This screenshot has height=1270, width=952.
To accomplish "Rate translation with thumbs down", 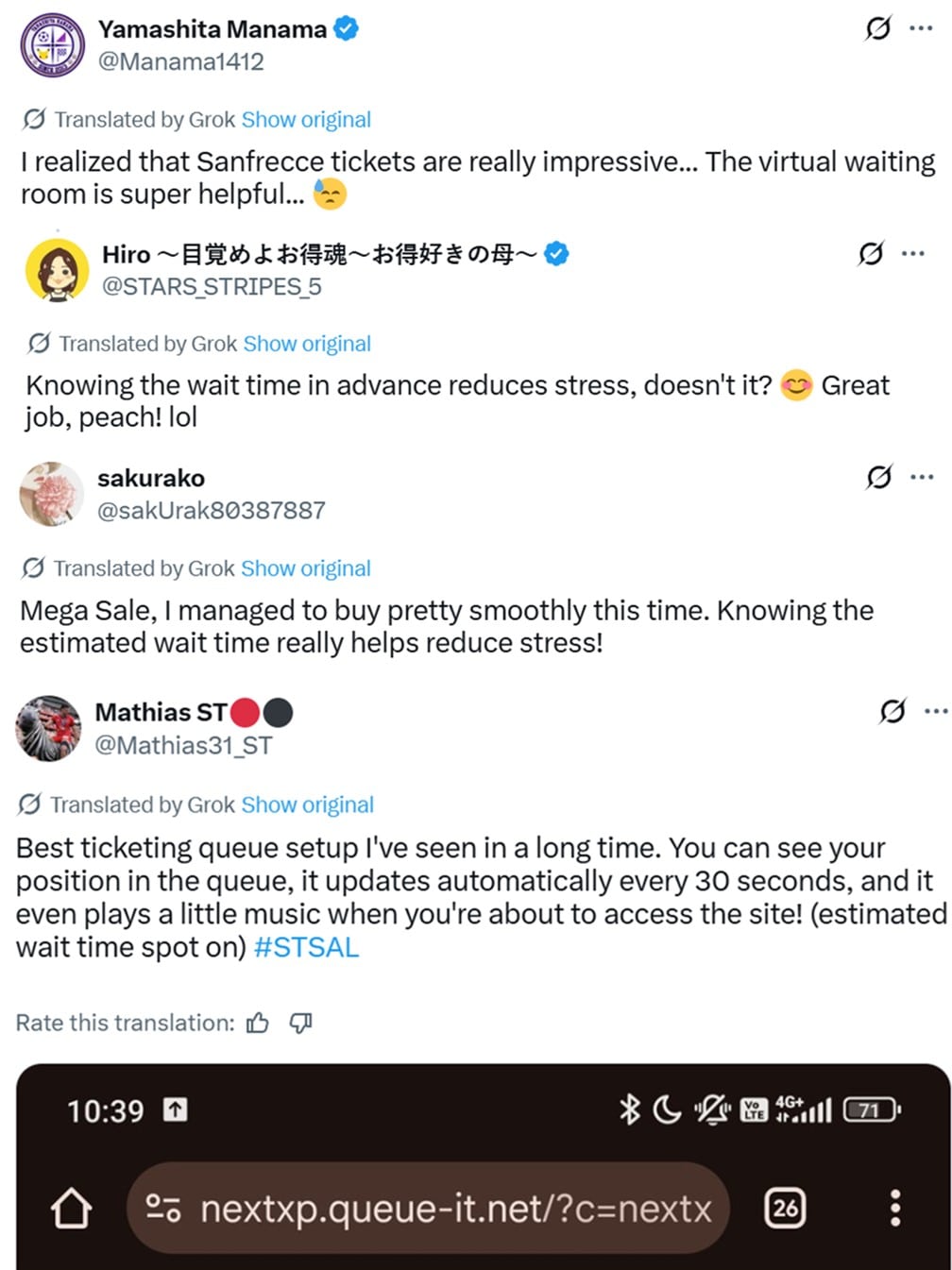I will (300, 1023).
